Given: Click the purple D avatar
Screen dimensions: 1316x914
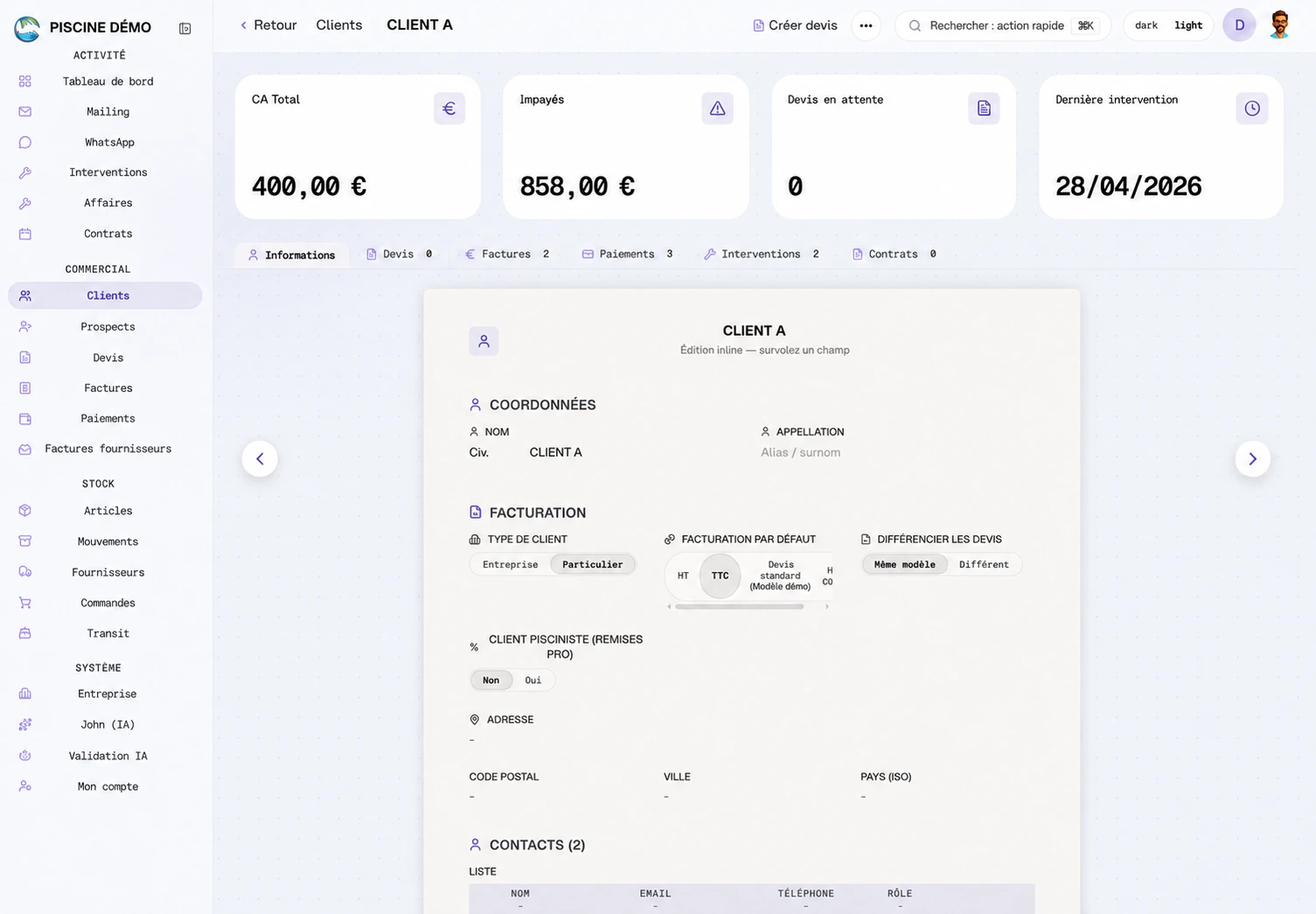Looking at the screenshot, I should tap(1239, 25).
